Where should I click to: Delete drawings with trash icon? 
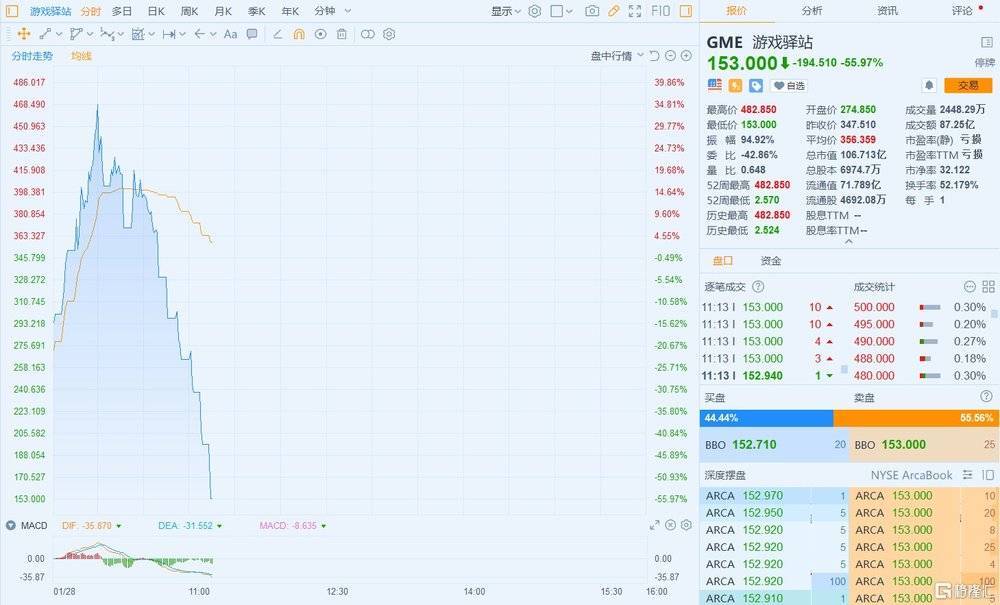(x=342, y=34)
